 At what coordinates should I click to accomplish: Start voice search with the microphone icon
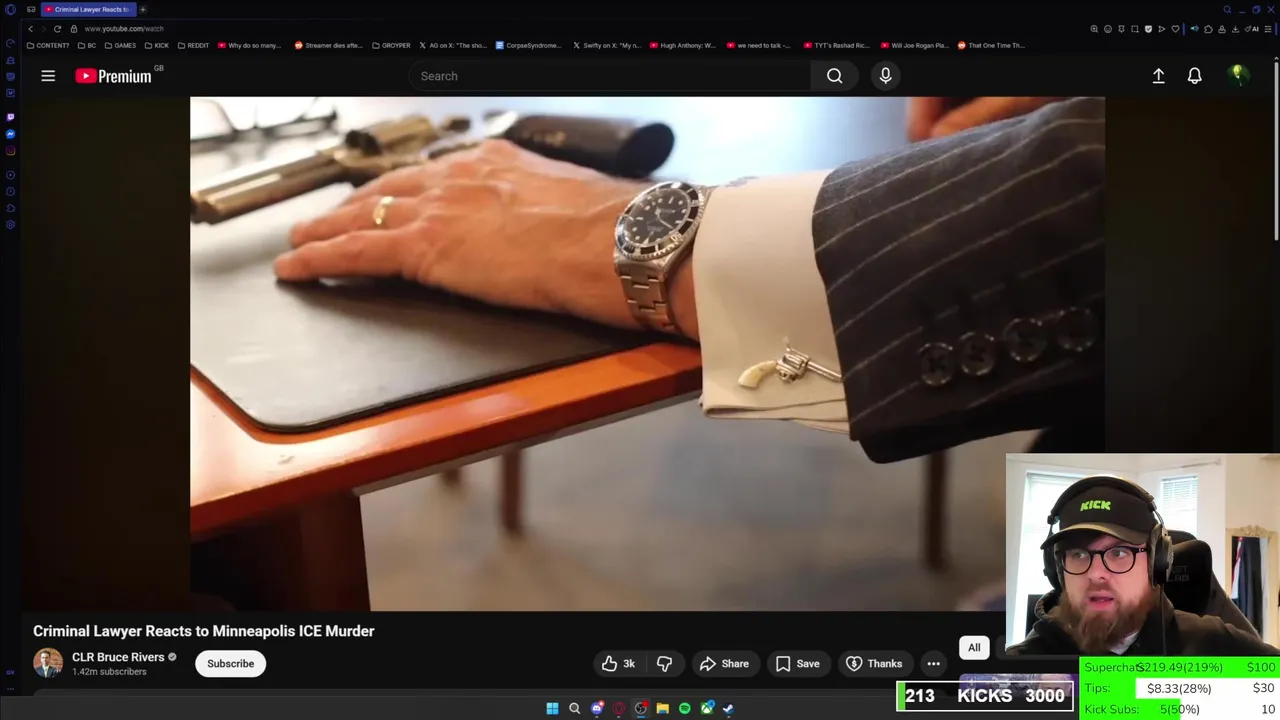tap(885, 76)
